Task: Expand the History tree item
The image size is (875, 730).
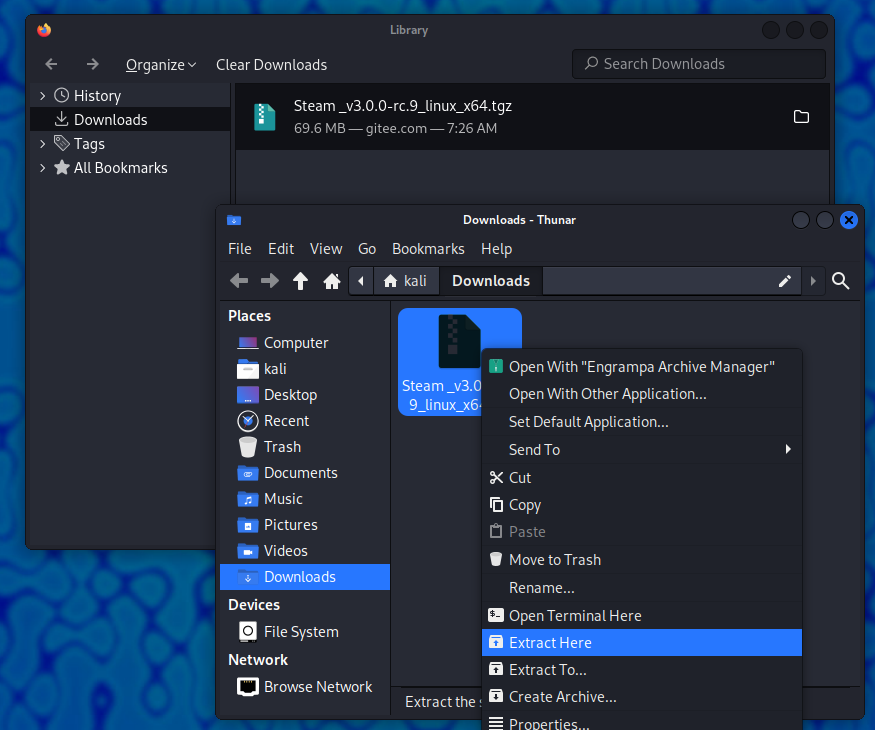Action: [42, 96]
